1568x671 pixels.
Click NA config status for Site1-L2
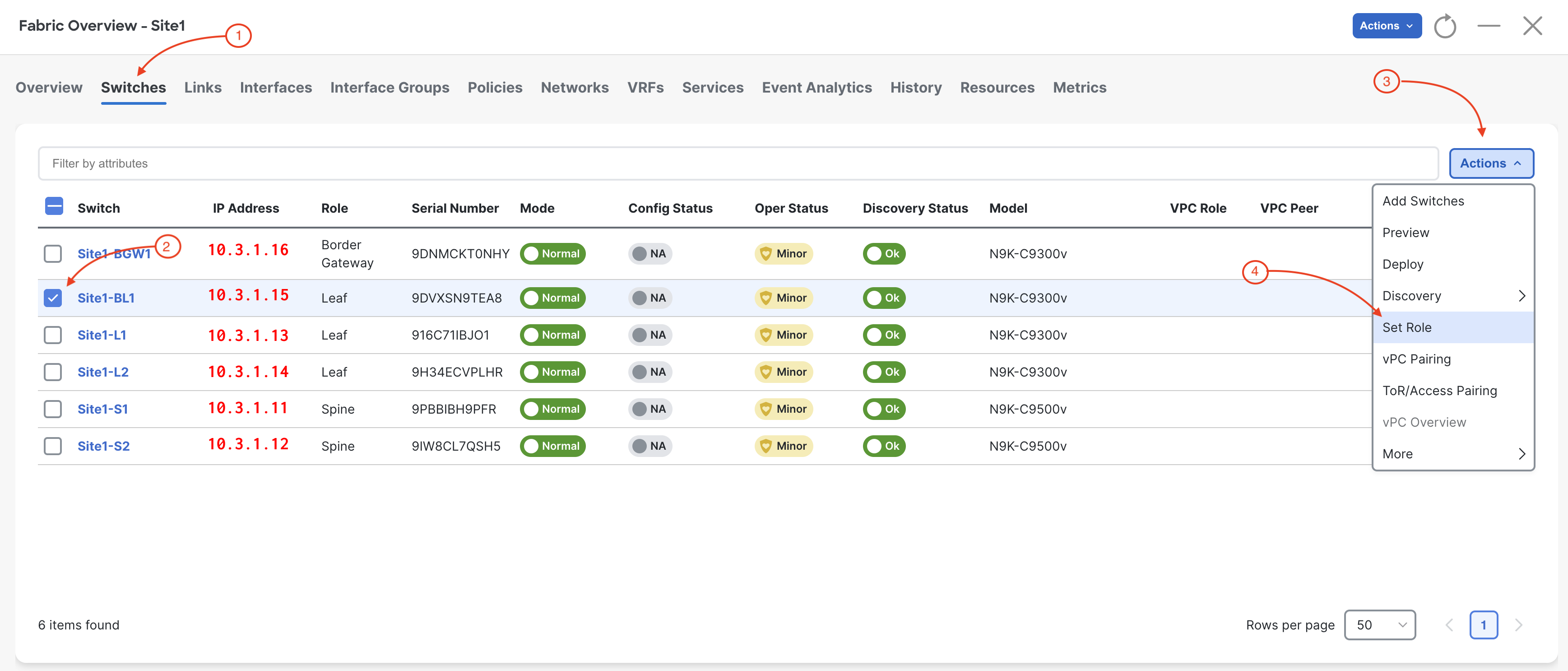[649, 372]
